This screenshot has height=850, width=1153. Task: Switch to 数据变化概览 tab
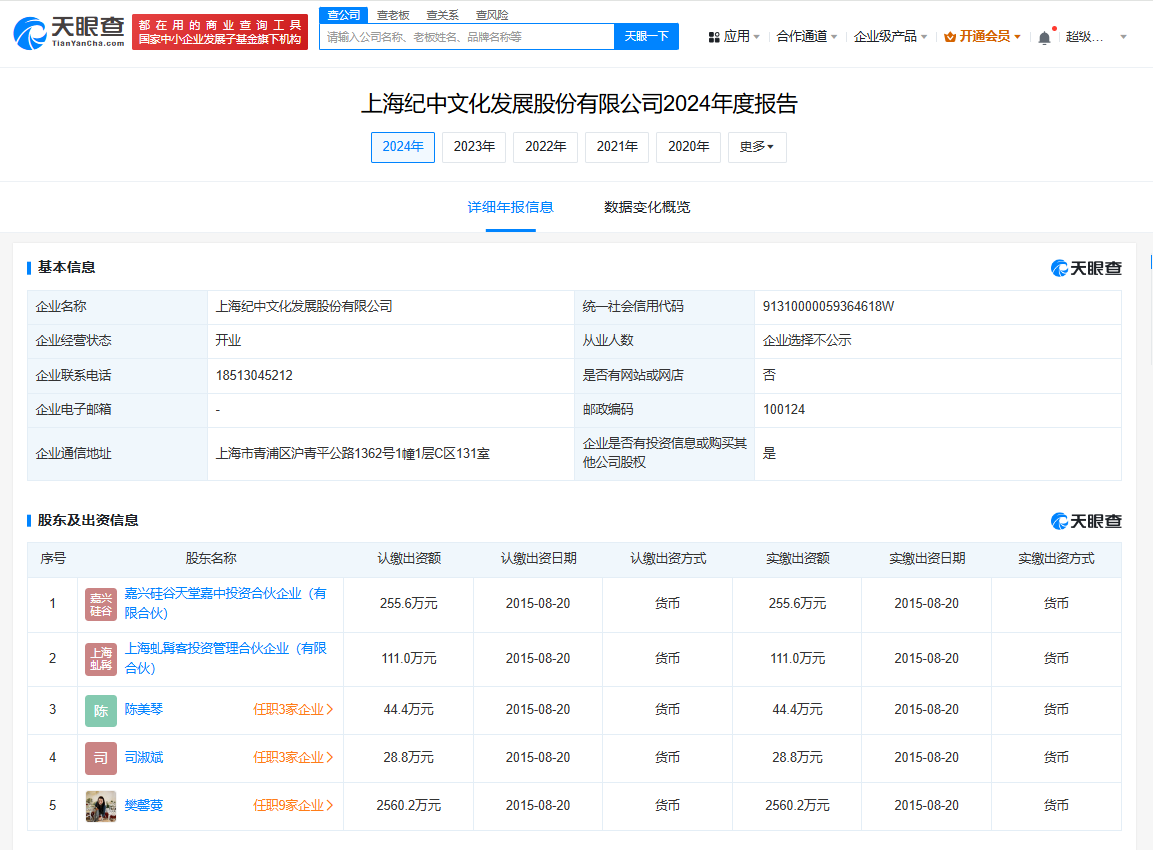click(x=647, y=207)
